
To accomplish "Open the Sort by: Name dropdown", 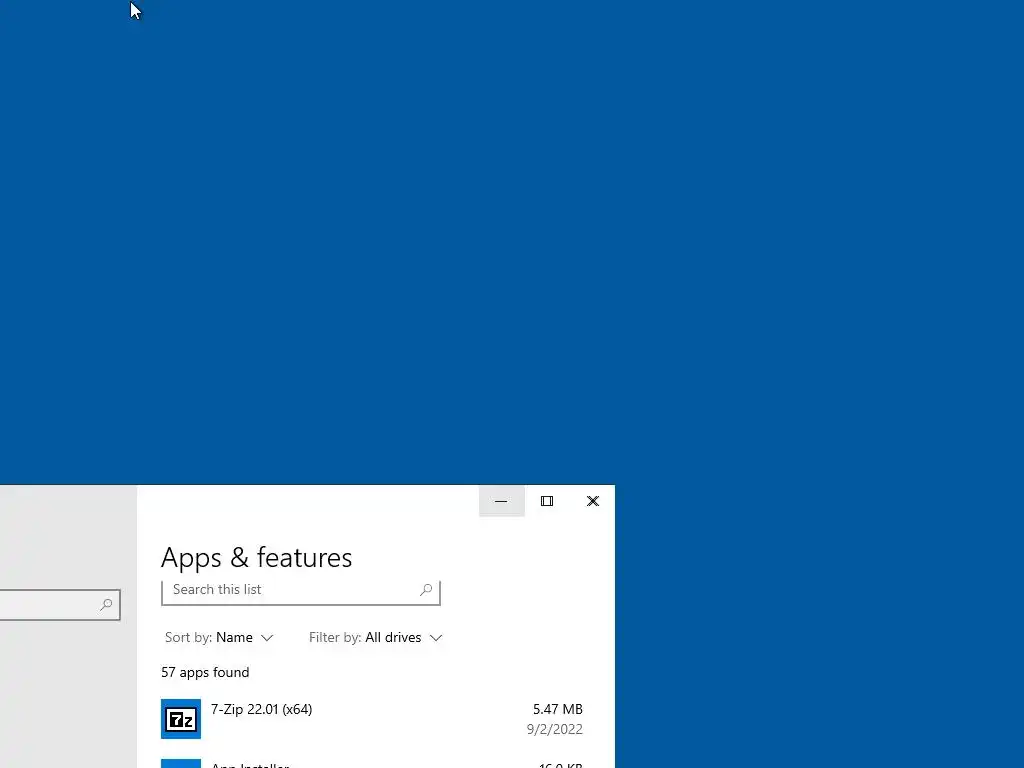I will [219, 637].
